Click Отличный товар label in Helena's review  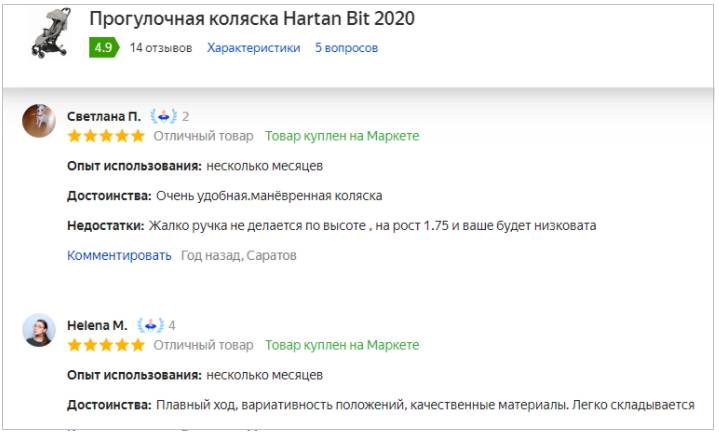pos(204,345)
